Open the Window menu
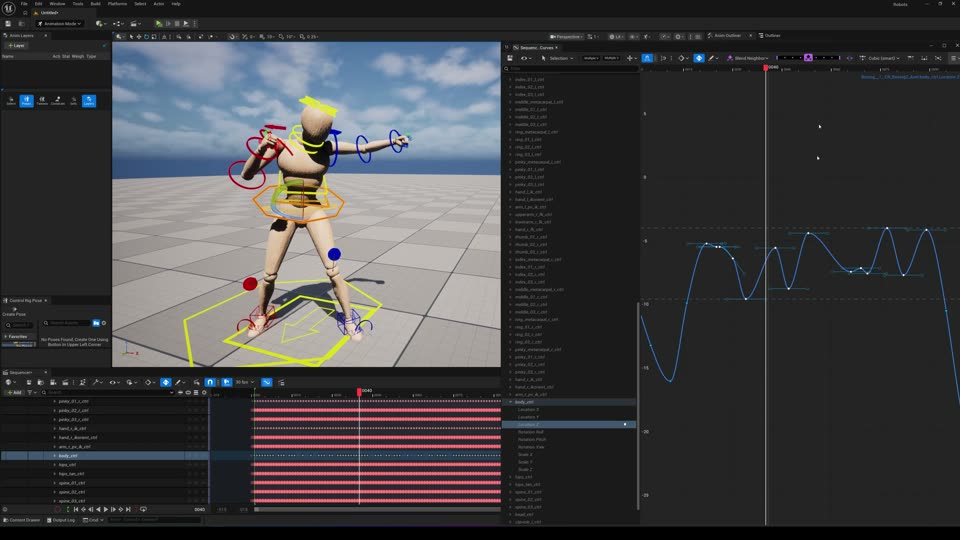 coord(57,4)
